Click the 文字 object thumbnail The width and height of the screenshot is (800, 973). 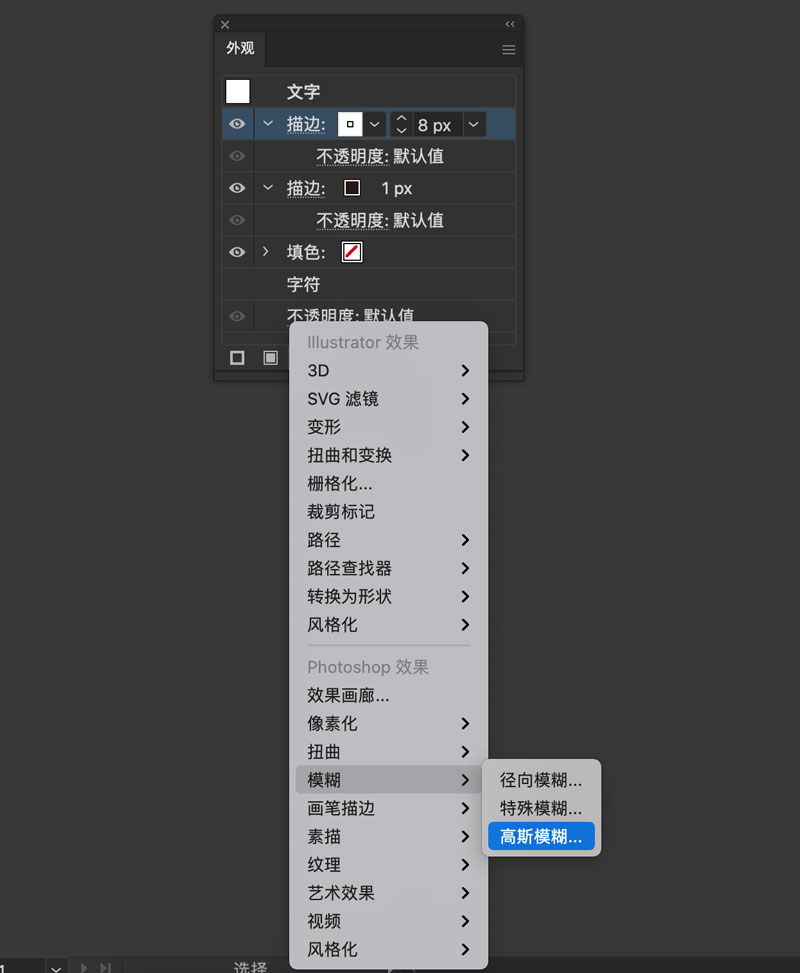coord(238,92)
